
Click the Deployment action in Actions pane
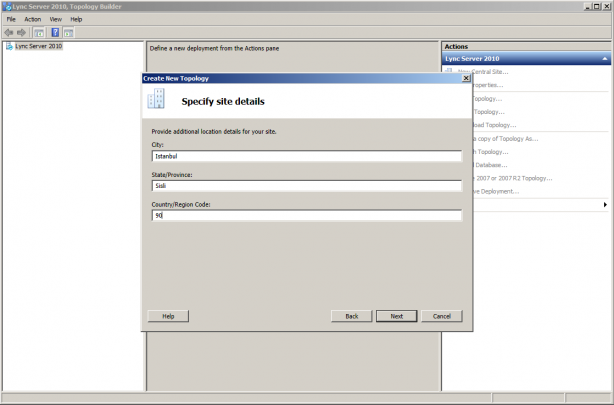(x=496, y=192)
